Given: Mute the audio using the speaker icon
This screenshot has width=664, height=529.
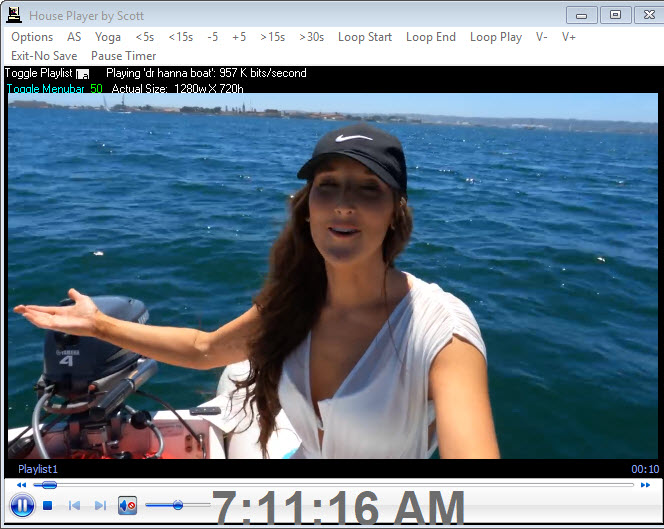Looking at the screenshot, I should coord(128,506).
